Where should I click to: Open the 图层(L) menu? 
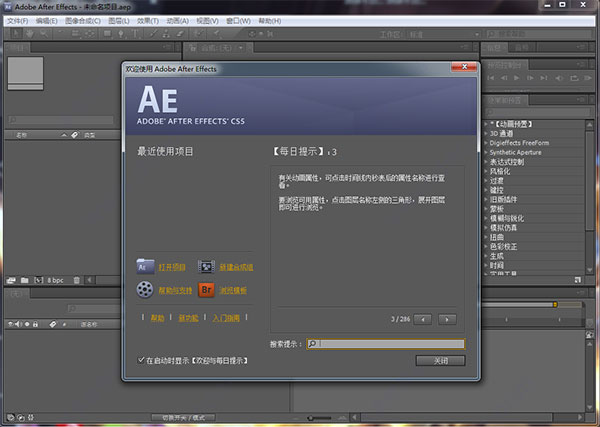pos(119,21)
